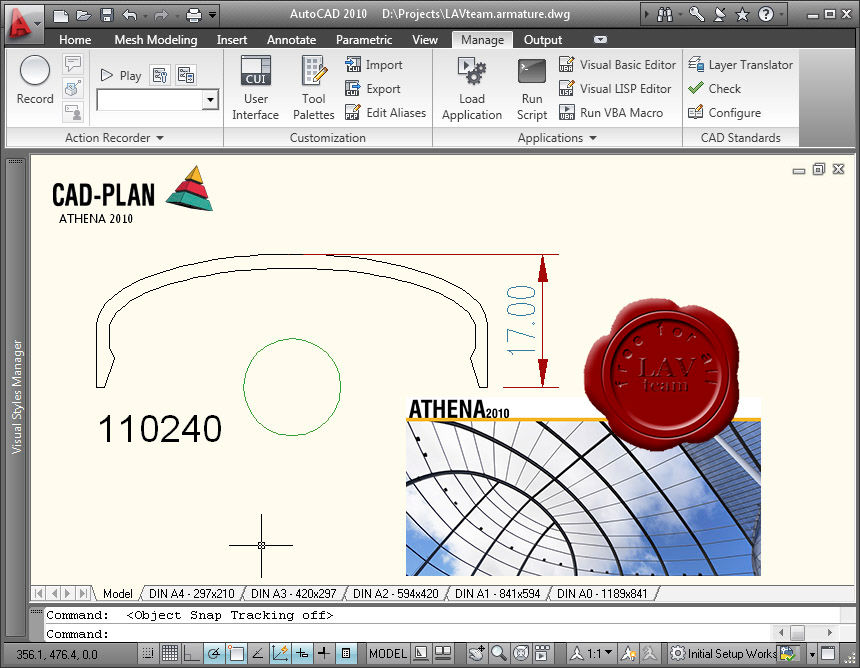Open Tool Palettes customization
This screenshot has height=668, width=860.
(313, 88)
